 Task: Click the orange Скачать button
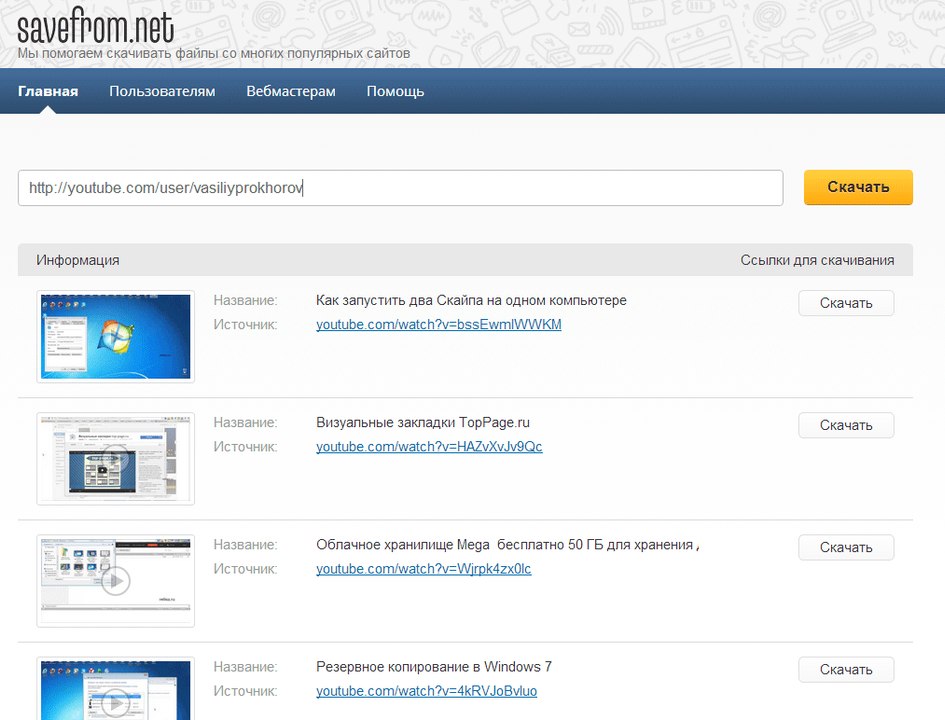(x=858, y=187)
